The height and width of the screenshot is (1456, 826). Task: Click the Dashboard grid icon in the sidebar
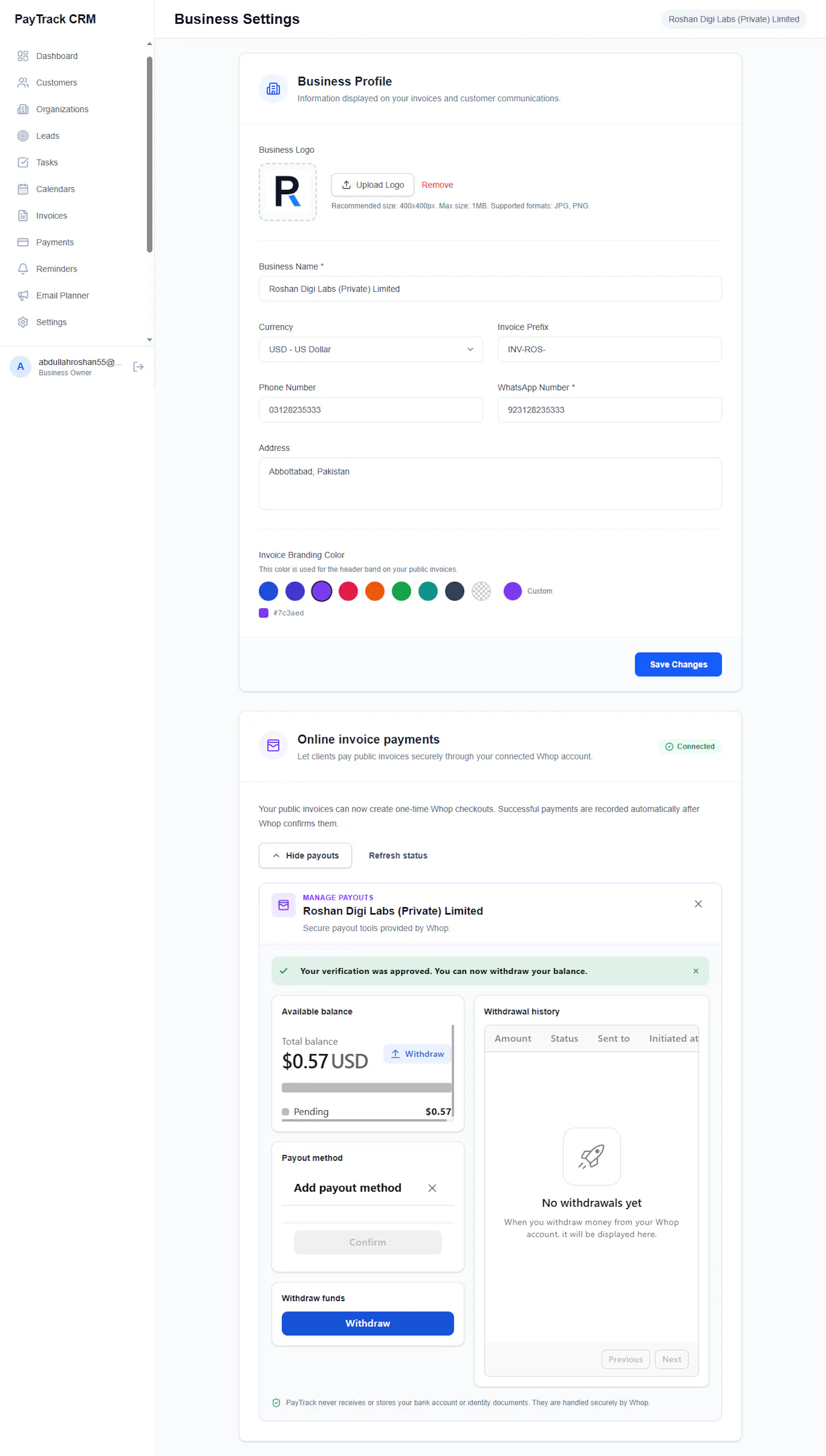point(23,56)
